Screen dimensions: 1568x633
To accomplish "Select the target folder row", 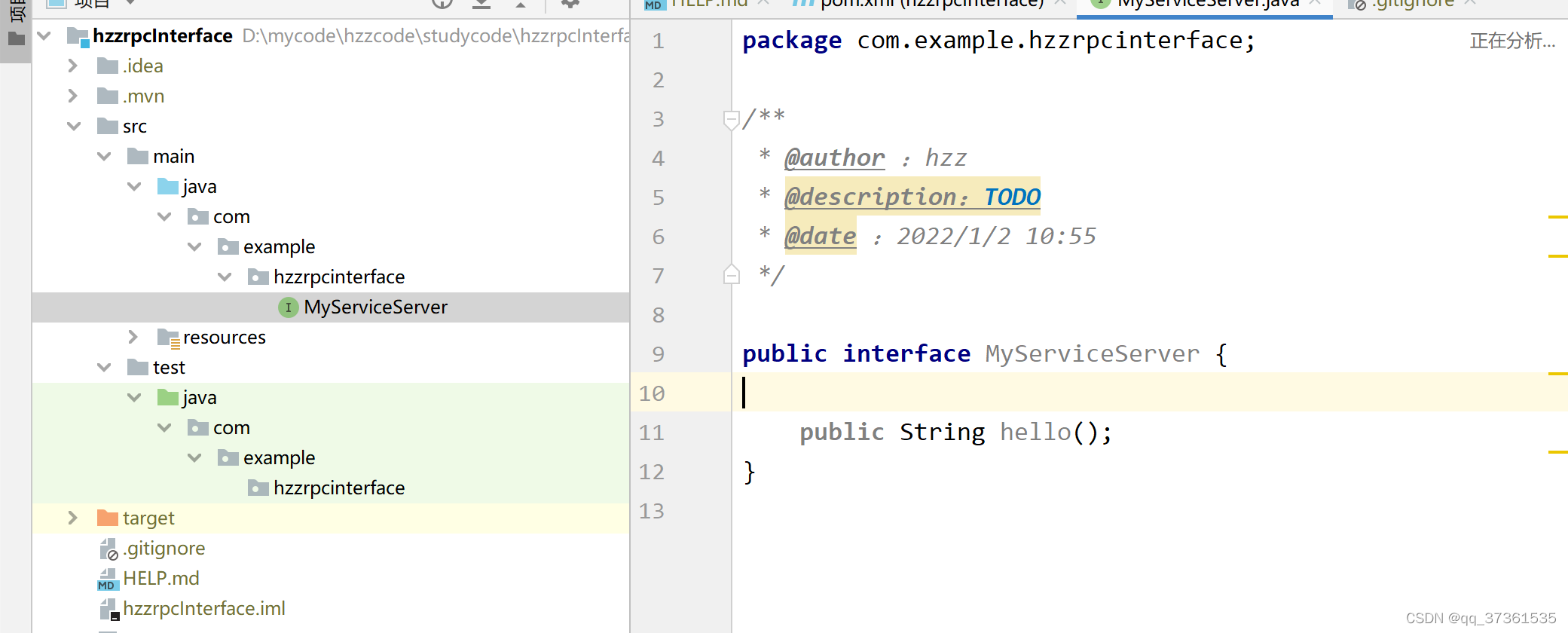I will pyautogui.click(x=330, y=518).
